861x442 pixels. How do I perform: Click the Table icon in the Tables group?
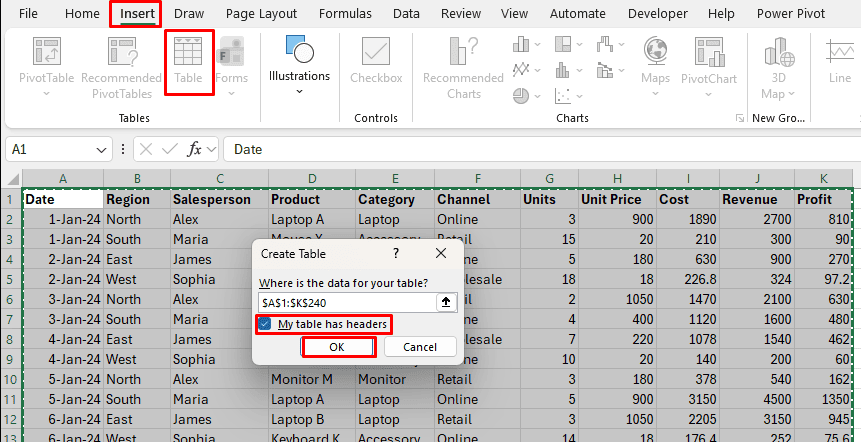pyautogui.click(x=188, y=51)
